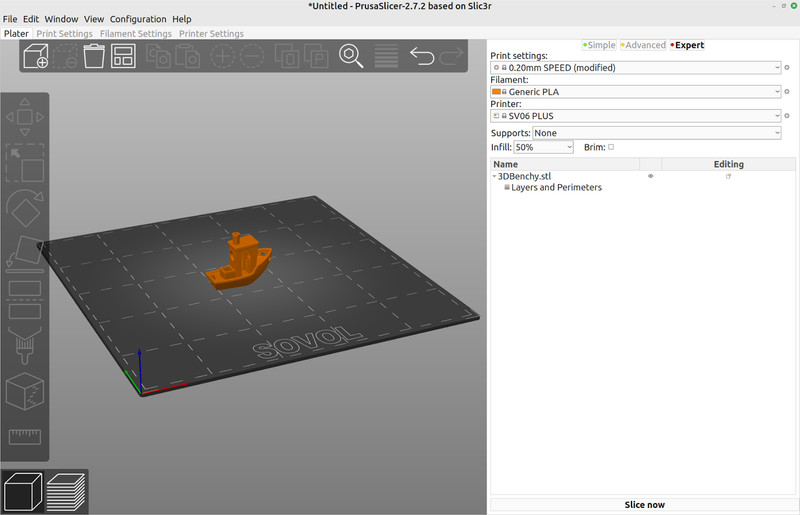Viewport: 800px width, 515px height.
Task: Switch to Plater tab
Action: [16, 34]
